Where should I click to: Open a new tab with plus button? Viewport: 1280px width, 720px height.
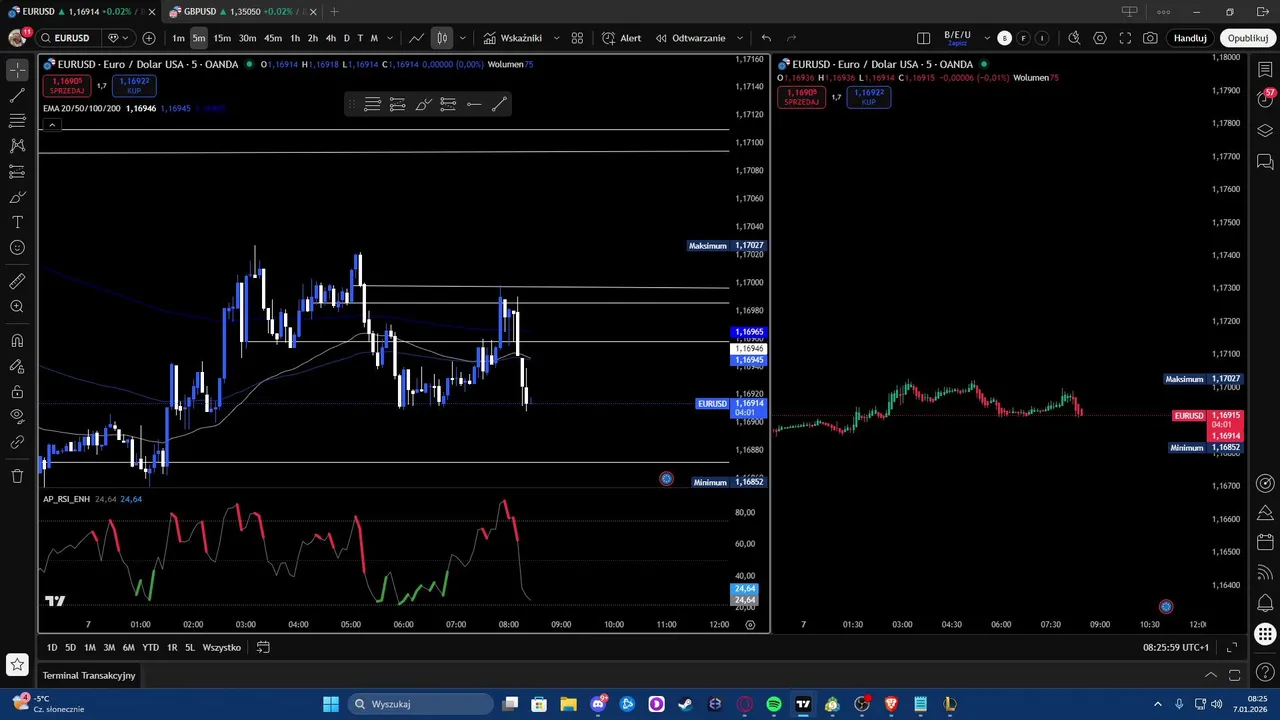point(334,11)
